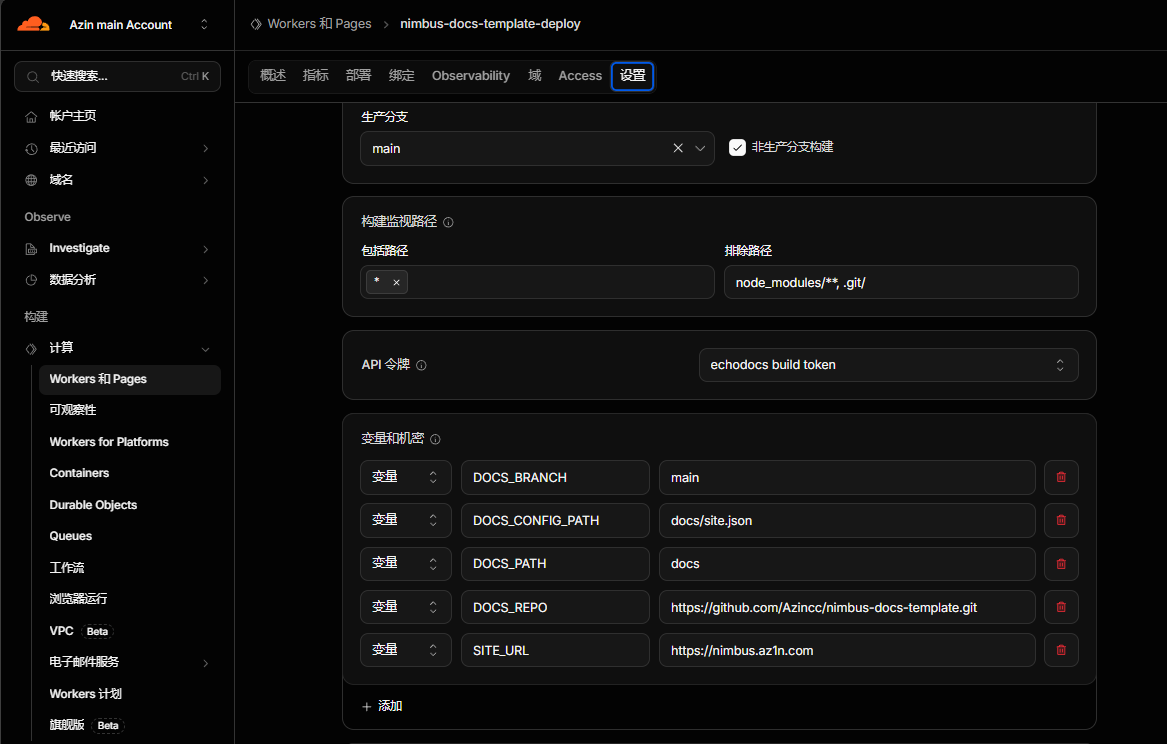Click the 排除路径 input field

click(x=901, y=282)
